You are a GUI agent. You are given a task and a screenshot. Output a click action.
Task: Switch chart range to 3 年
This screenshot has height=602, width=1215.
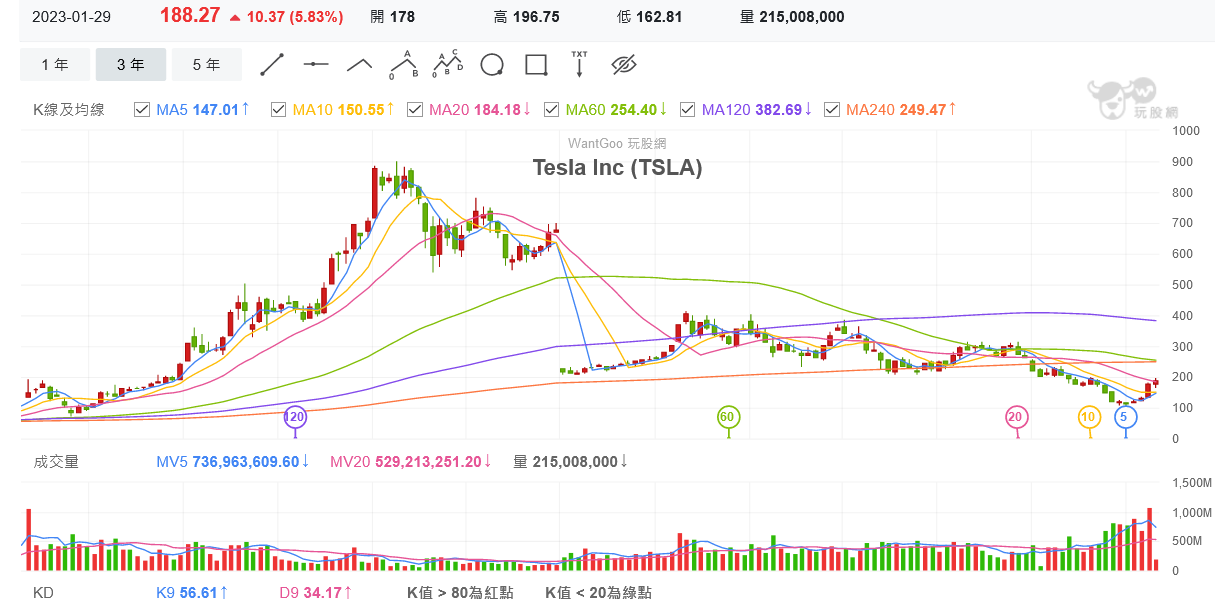[131, 65]
